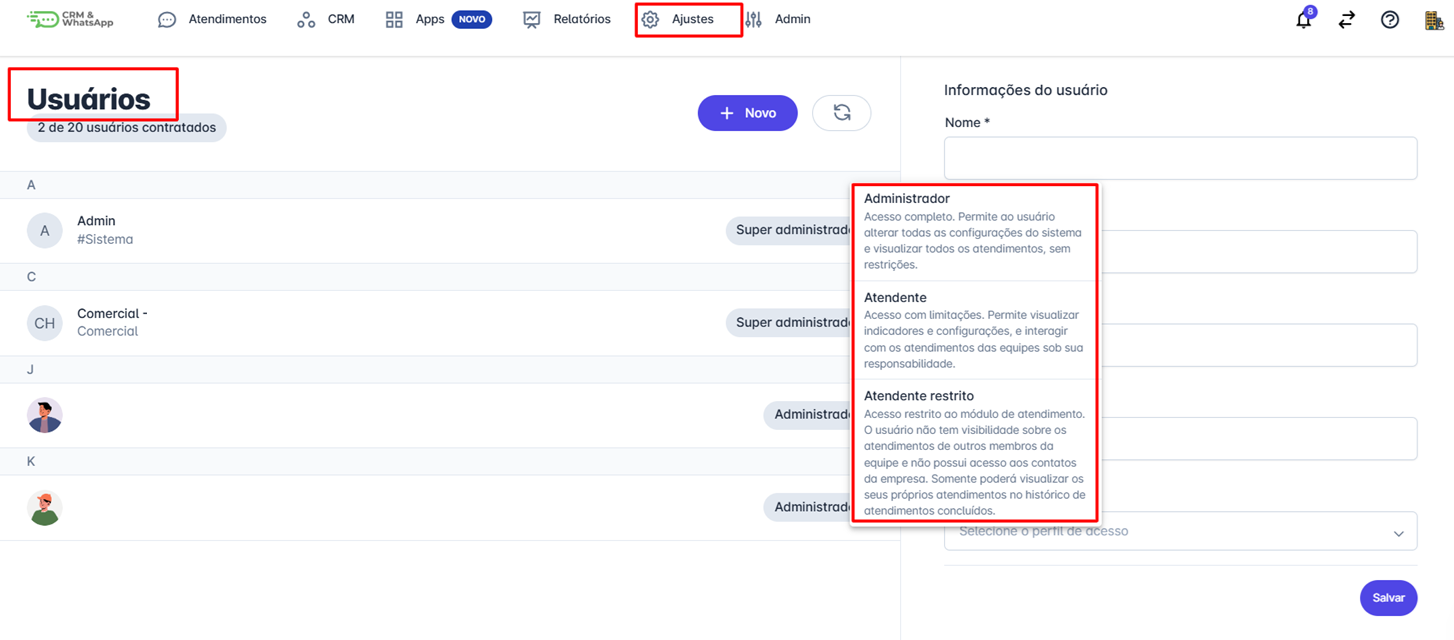1454x640 pixels.
Task: Click the Nome input field
Action: coord(1180,158)
